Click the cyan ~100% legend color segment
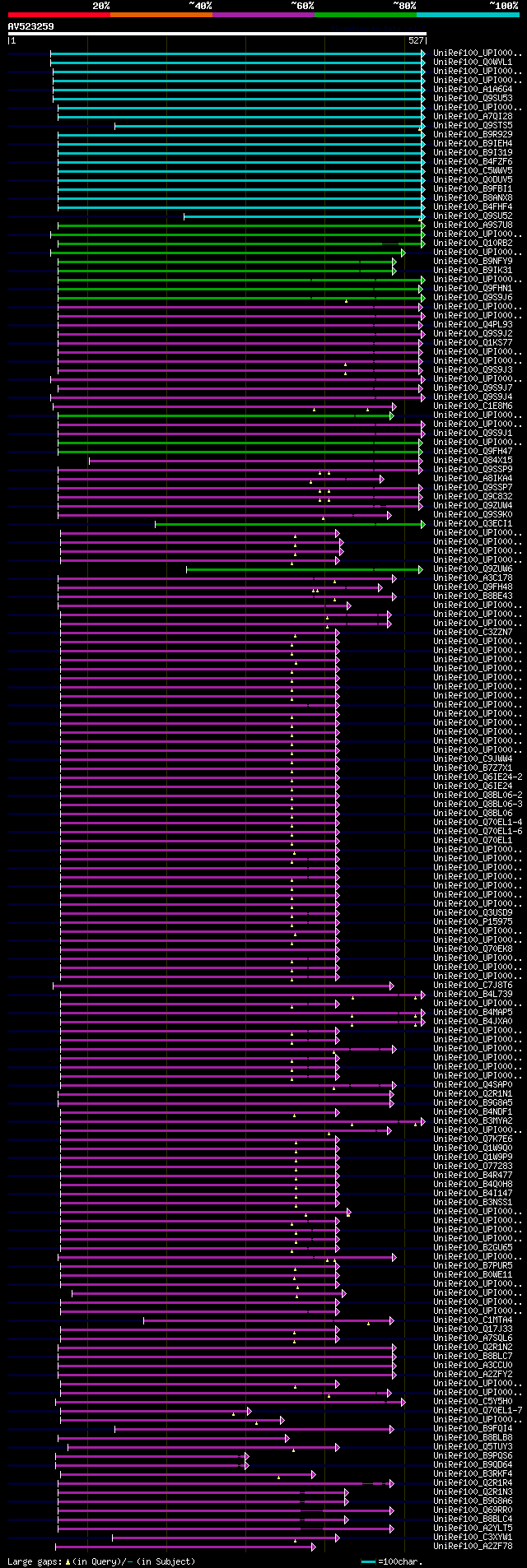Viewport: 527px width, 1568px height. (x=468, y=15)
